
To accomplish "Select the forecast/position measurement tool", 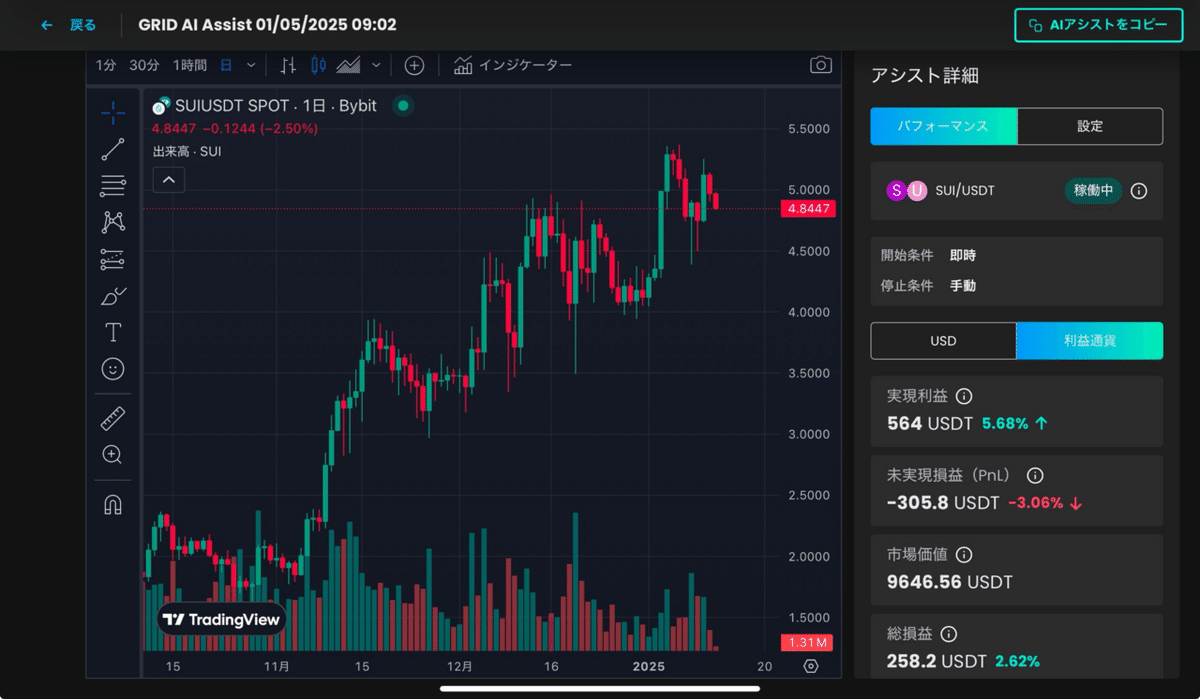I will tap(113, 259).
